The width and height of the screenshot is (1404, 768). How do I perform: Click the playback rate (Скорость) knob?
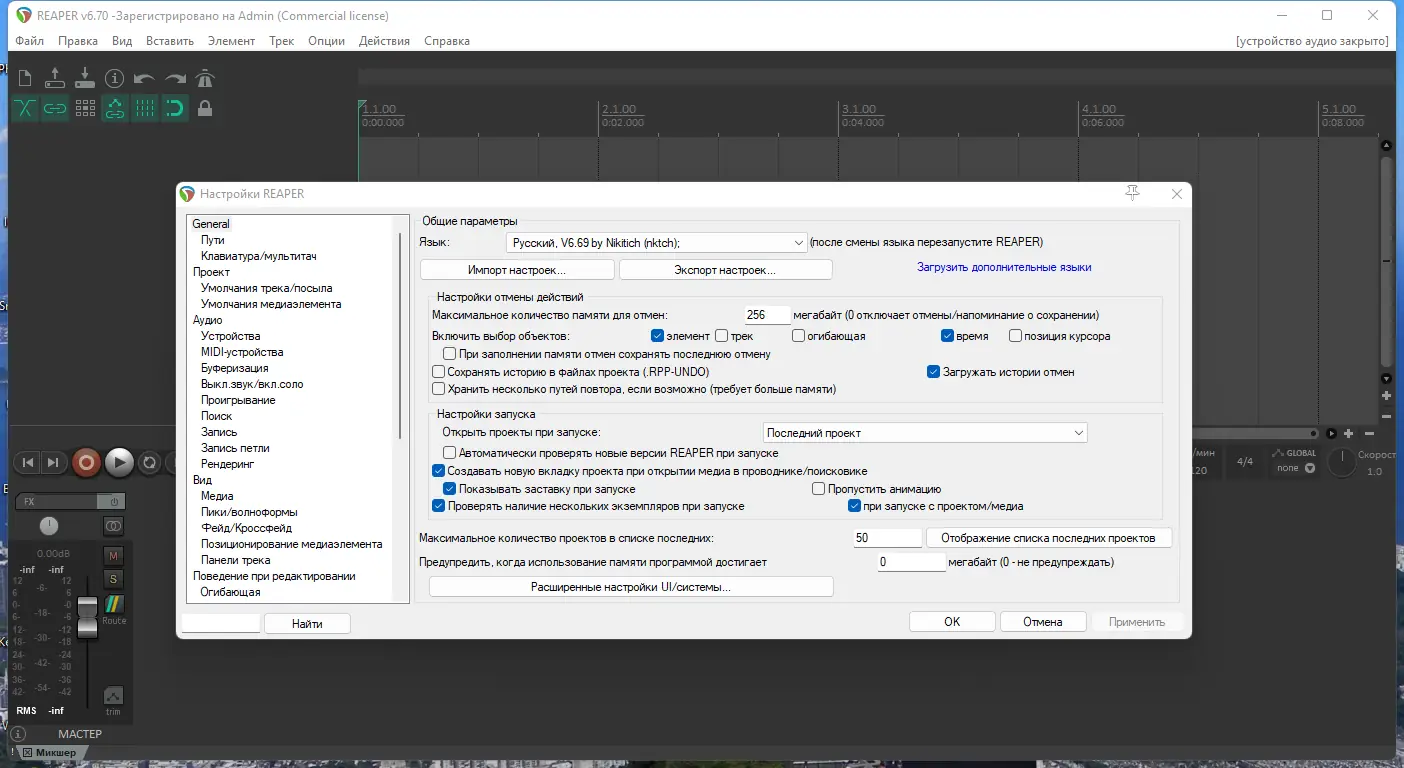(x=1342, y=463)
